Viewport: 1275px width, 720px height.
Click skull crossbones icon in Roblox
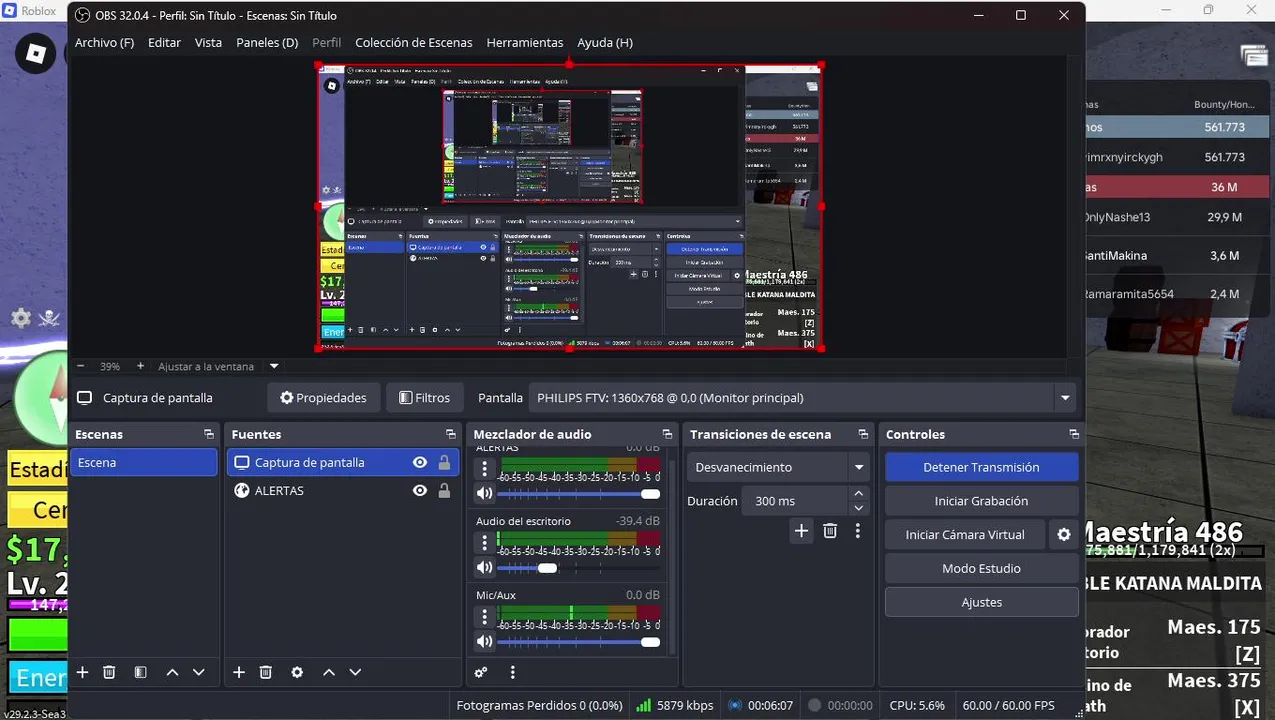point(50,318)
